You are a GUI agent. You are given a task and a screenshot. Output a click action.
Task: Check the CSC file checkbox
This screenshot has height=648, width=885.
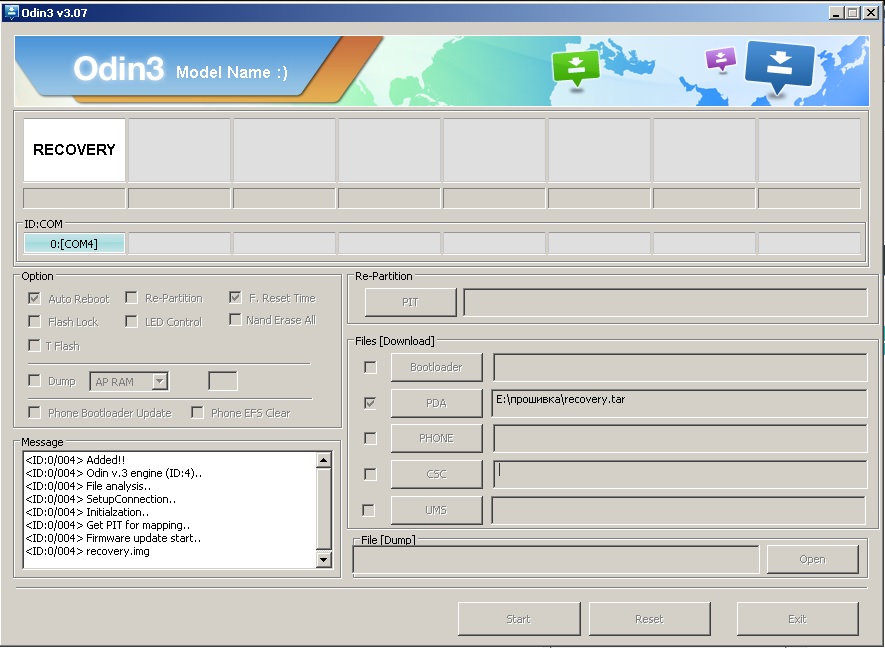tap(370, 474)
